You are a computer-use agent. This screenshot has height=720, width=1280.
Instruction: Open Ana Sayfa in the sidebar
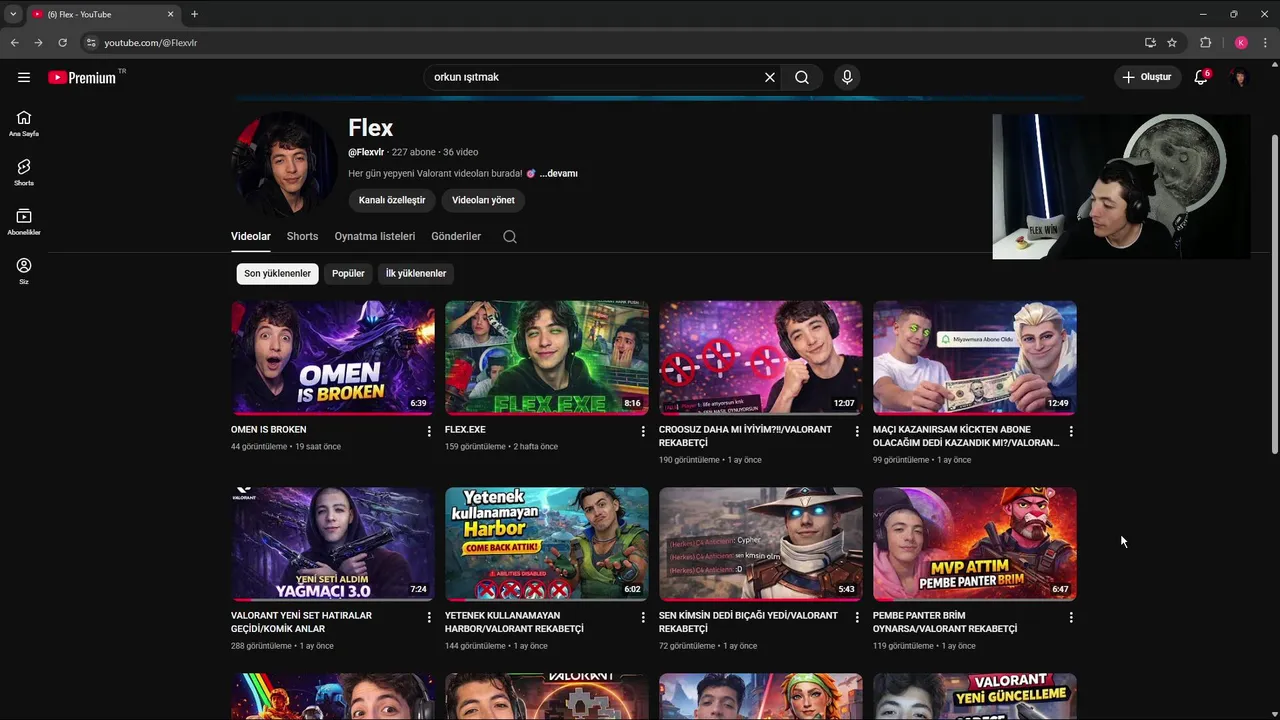pyautogui.click(x=24, y=123)
